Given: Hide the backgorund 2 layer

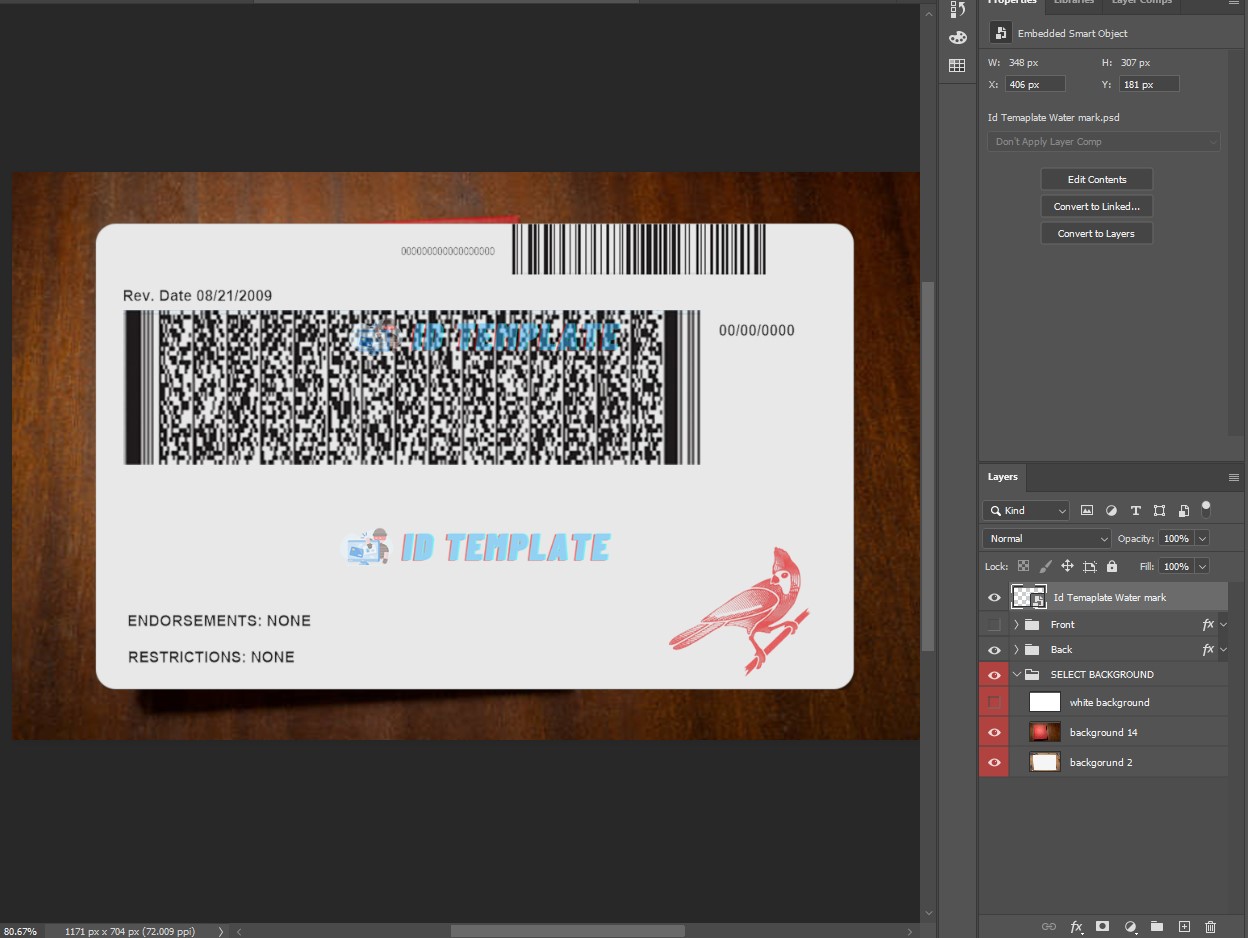Looking at the screenshot, I should (994, 762).
